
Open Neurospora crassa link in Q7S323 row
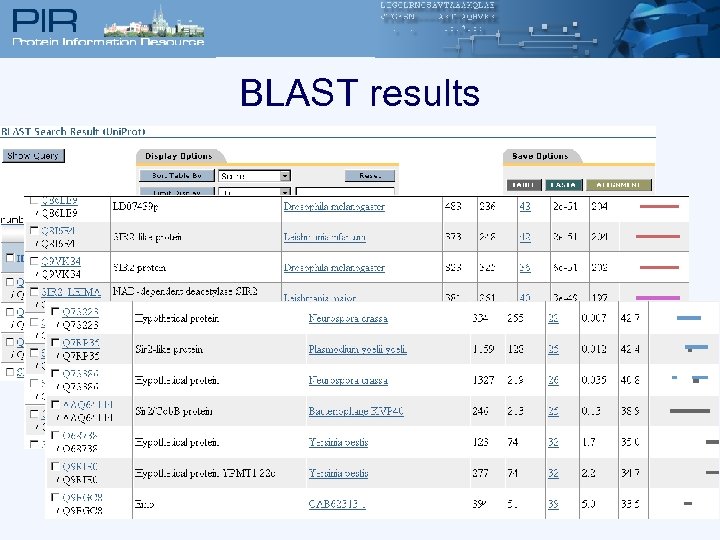[348, 318]
